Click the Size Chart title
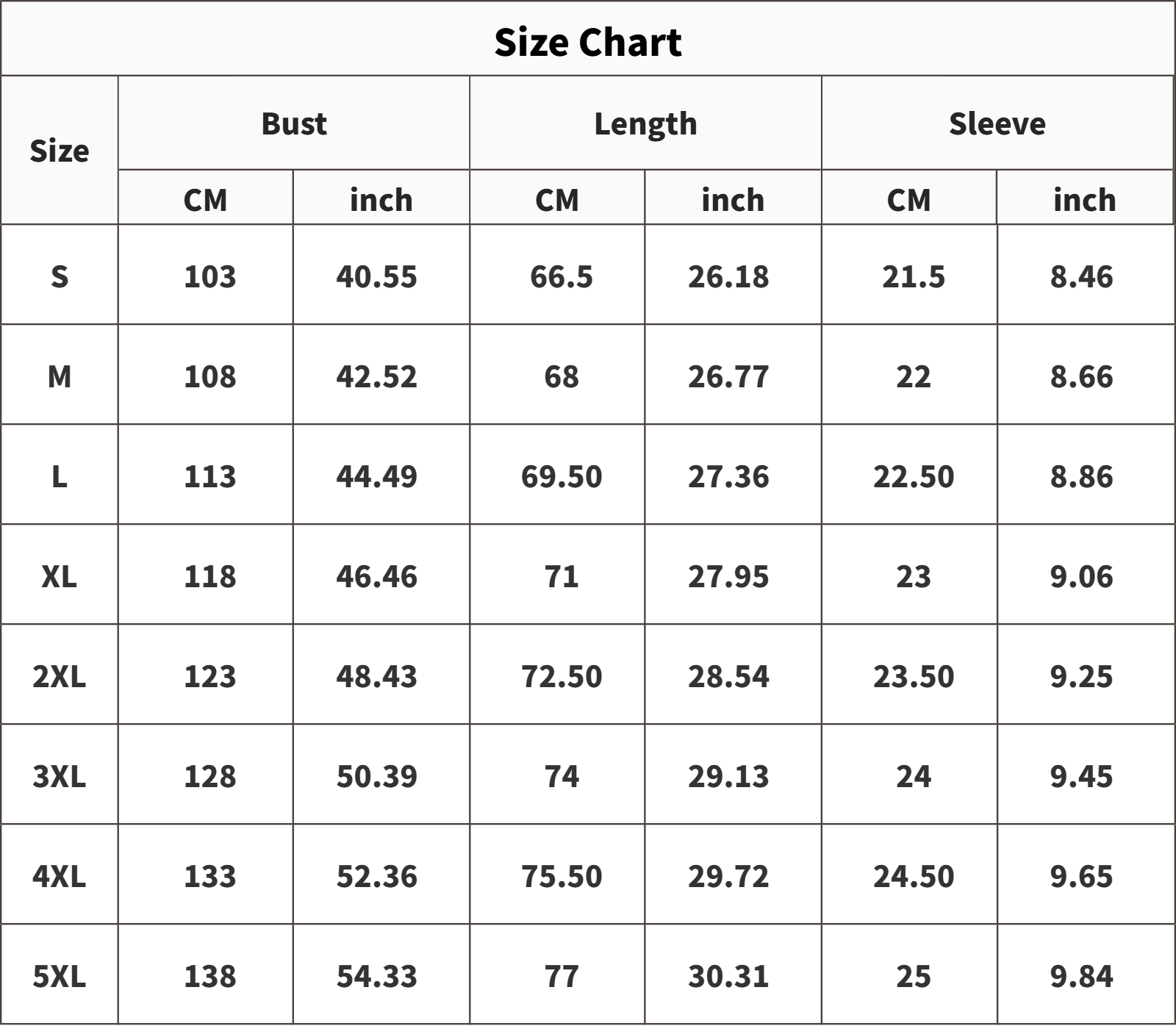Screen dimensions: 1176x1026 click(x=588, y=42)
